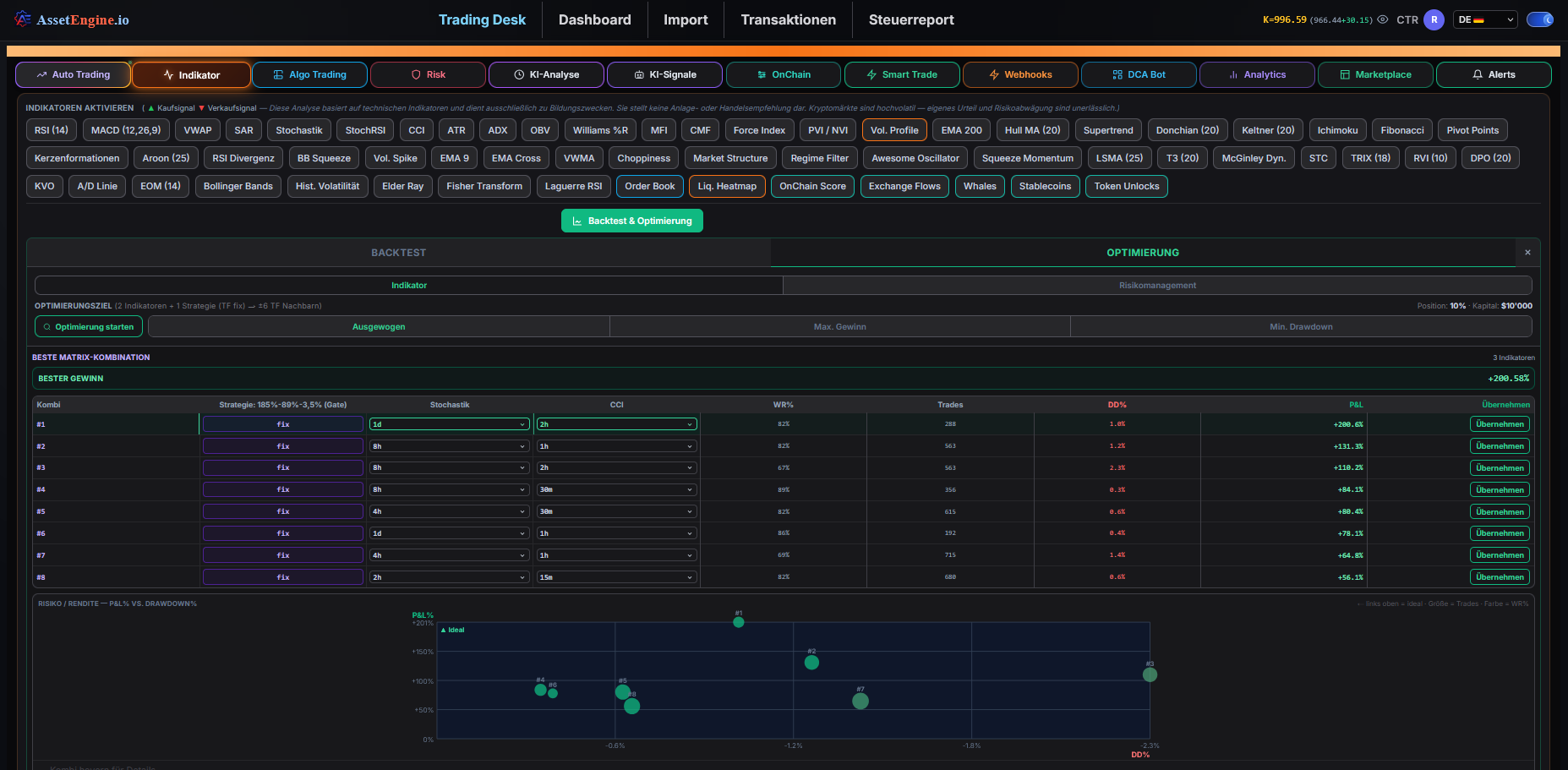Viewport: 1568px width, 770px height.
Task: Open the Alerts bell section
Action: click(x=1494, y=74)
